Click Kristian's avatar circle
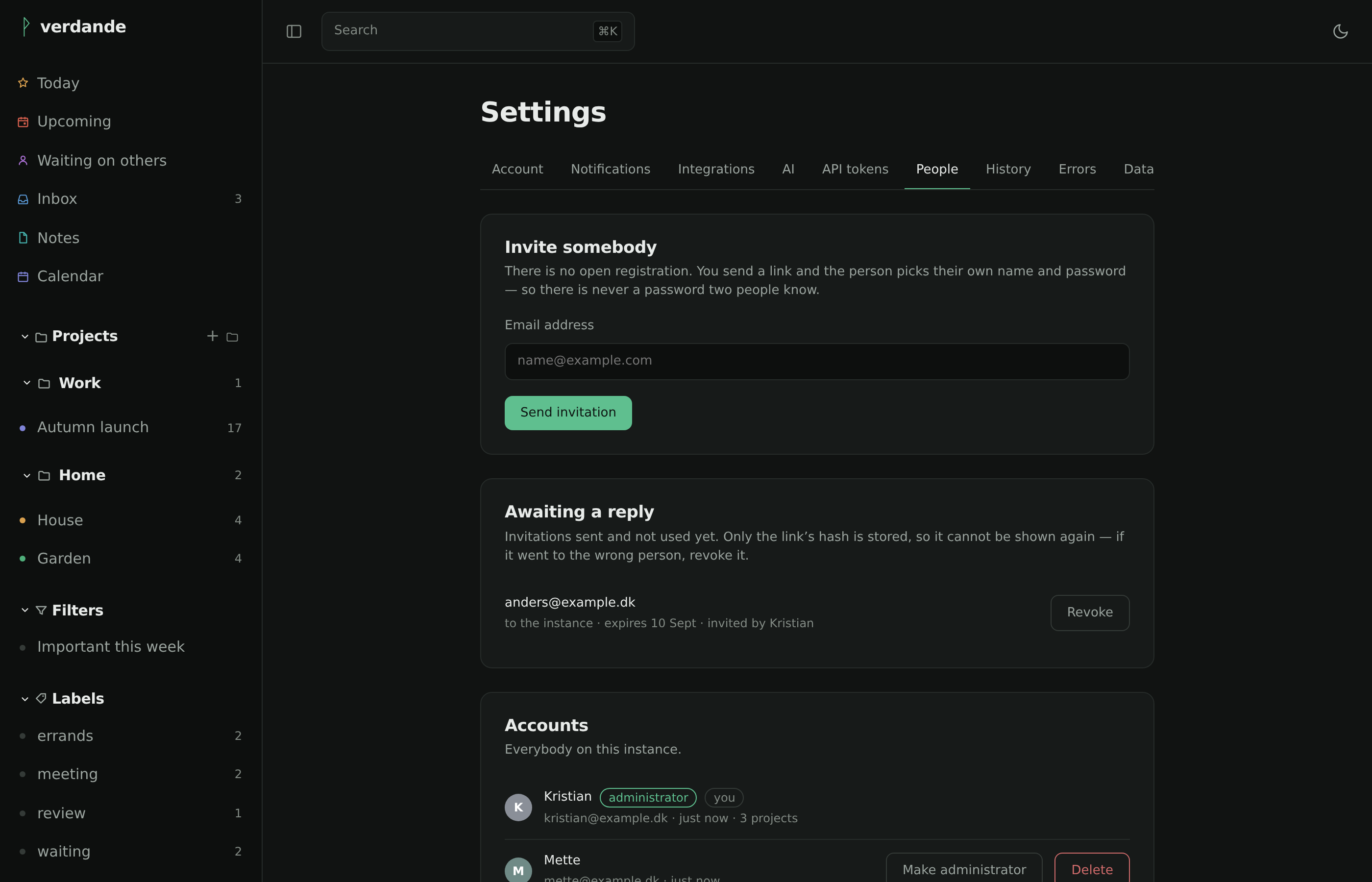 (518, 808)
